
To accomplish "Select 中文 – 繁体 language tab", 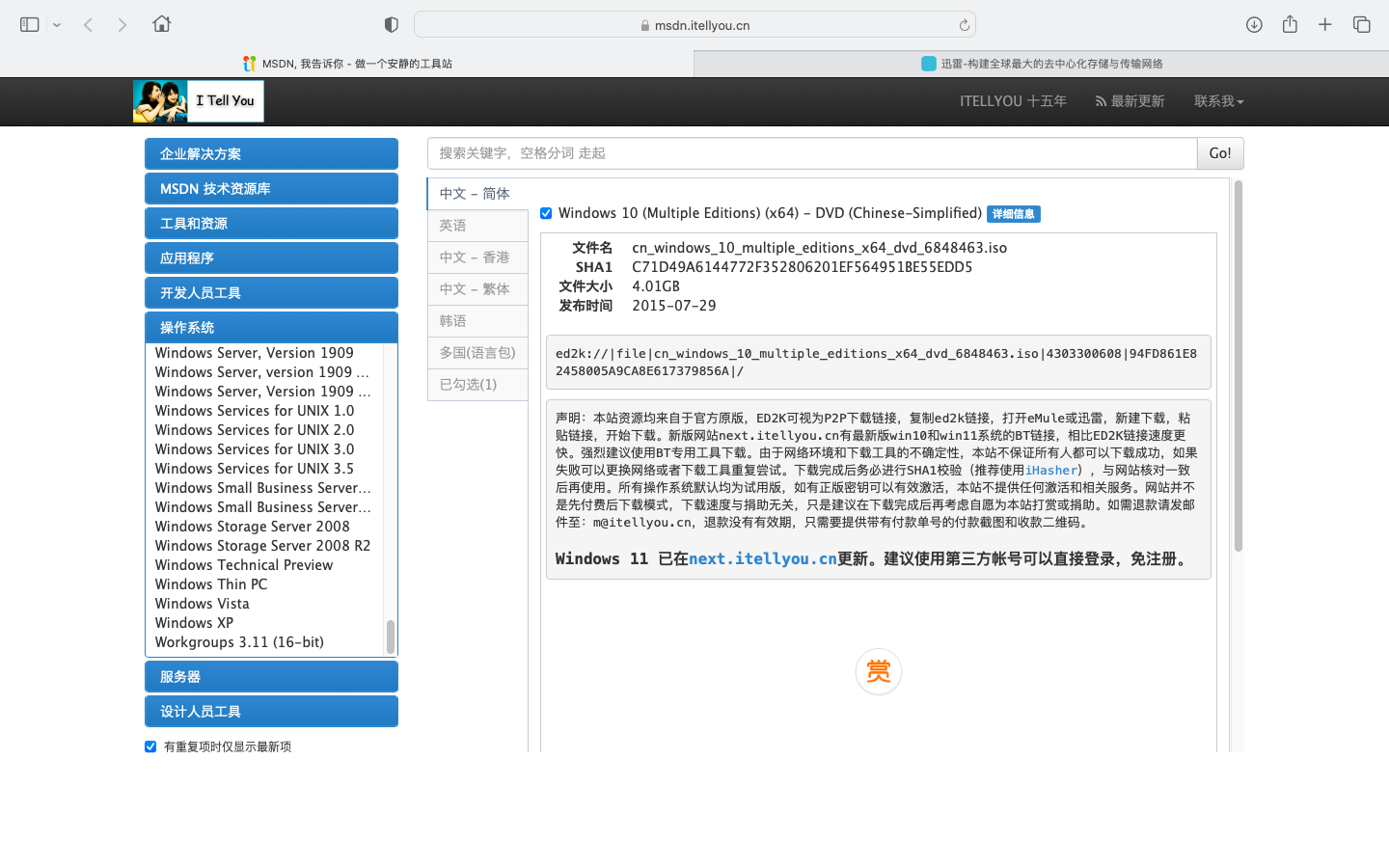I will [x=477, y=289].
